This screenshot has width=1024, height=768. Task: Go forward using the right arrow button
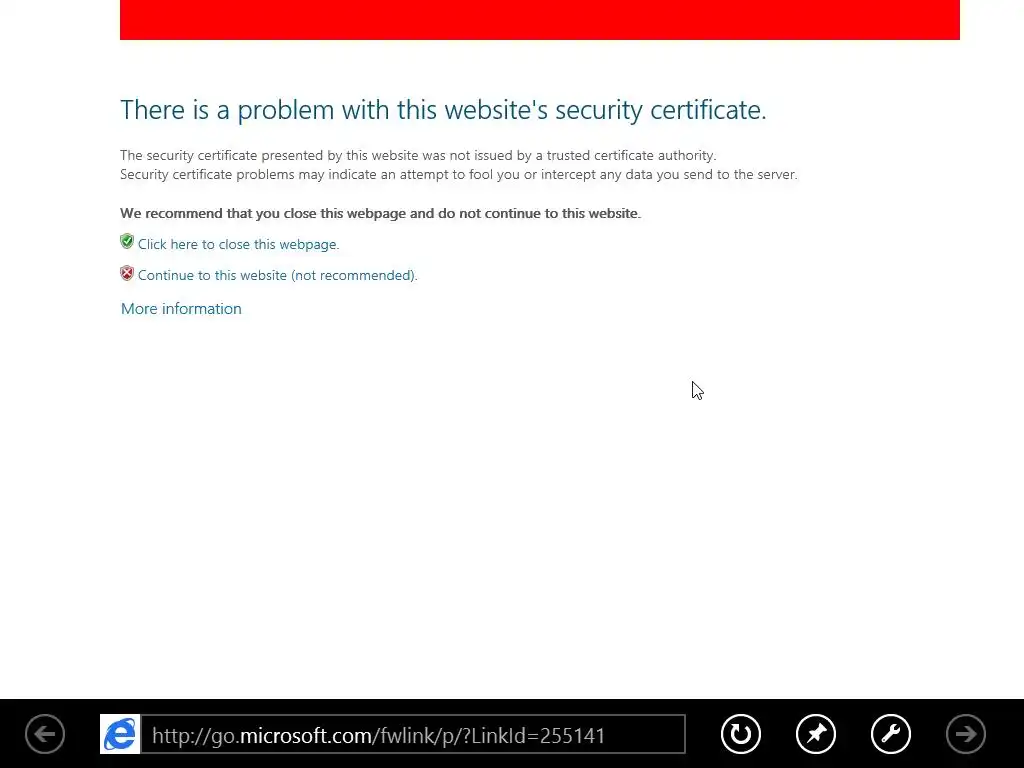[x=966, y=734]
